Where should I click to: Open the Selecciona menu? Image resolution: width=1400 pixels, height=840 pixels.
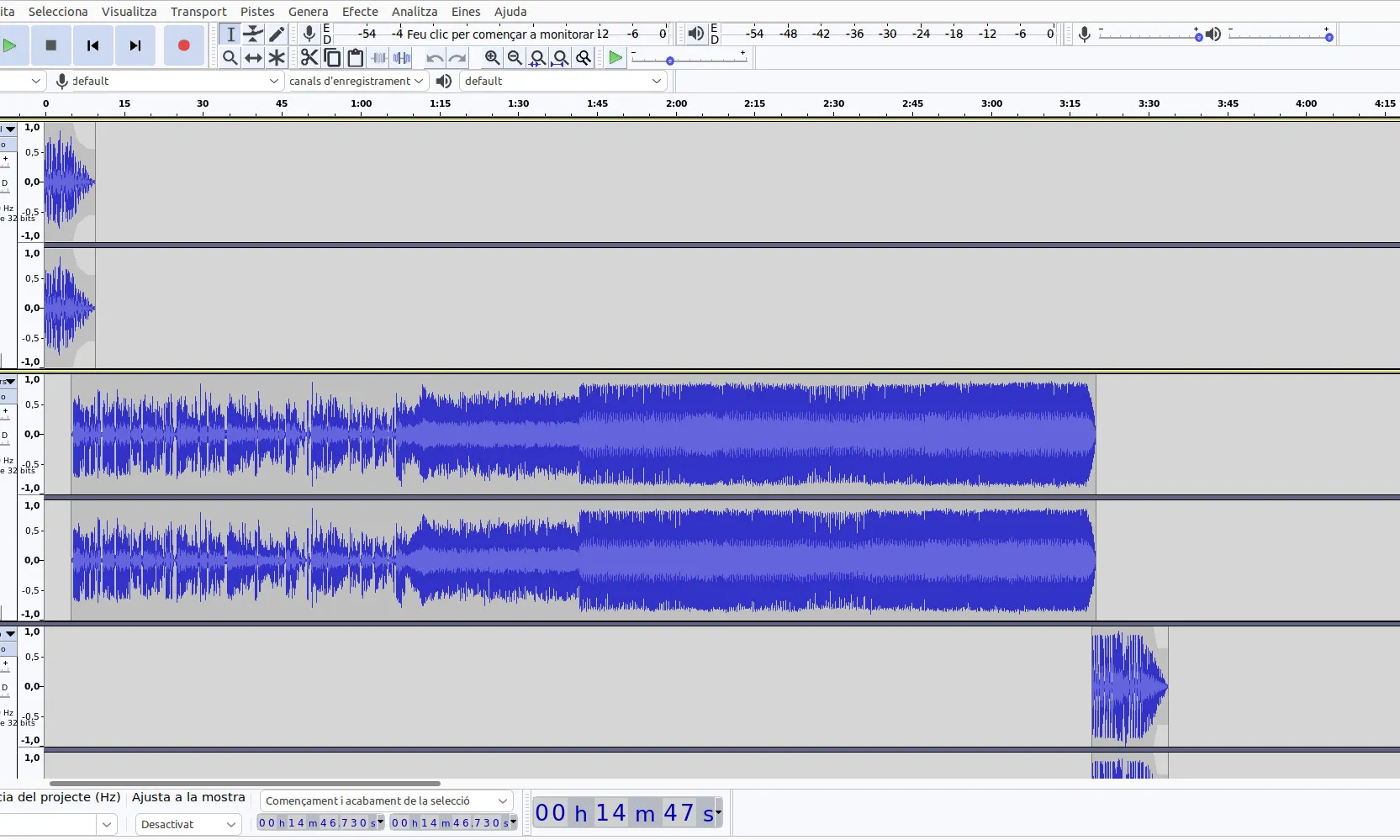pos(58,12)
